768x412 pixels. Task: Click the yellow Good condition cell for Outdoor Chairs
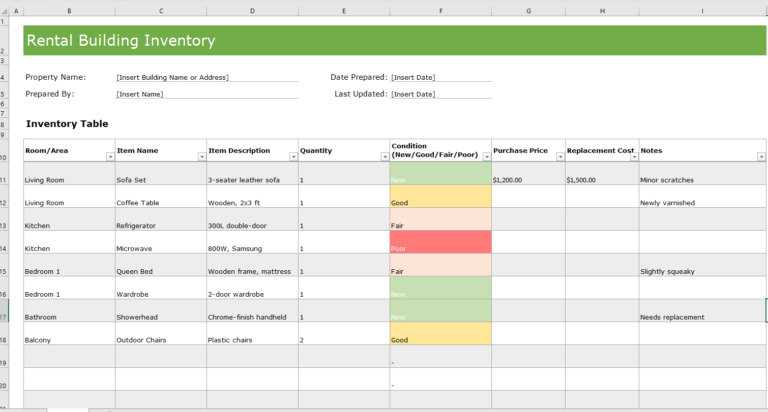tap(440, 334)
